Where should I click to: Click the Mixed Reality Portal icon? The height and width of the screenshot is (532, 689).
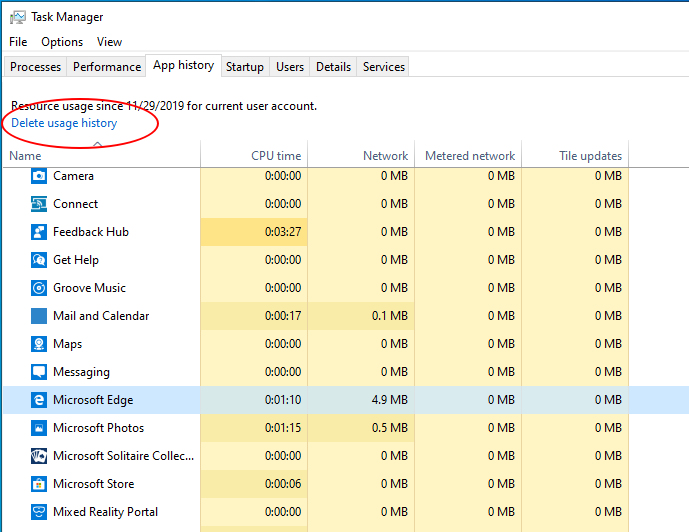39,512
